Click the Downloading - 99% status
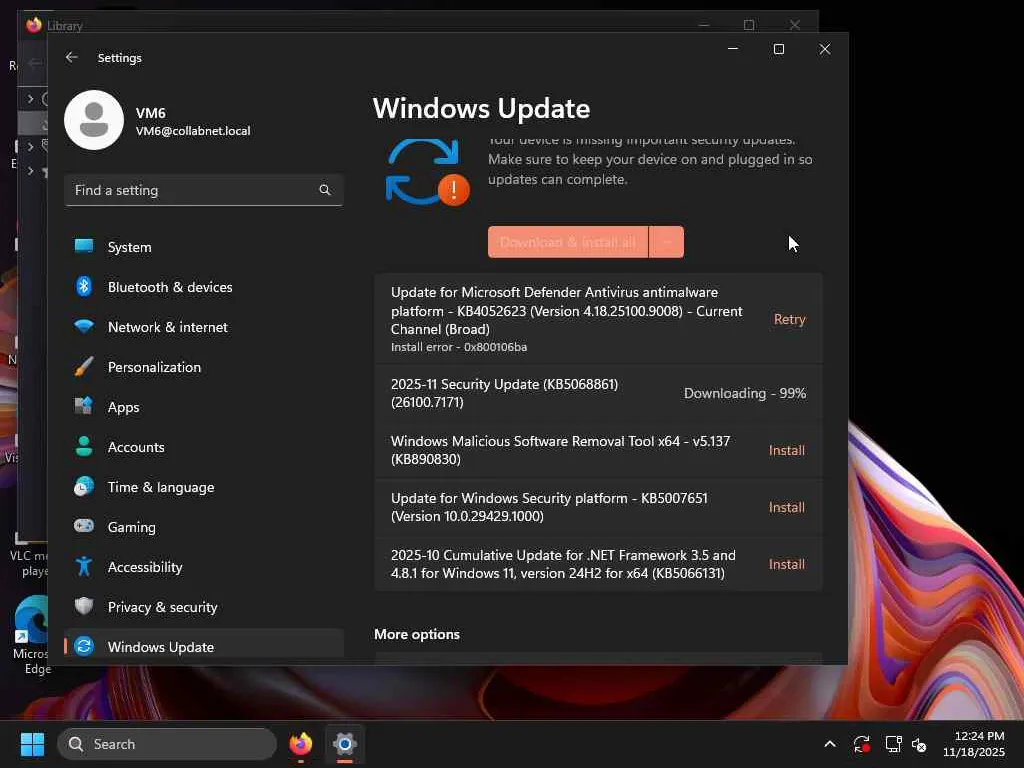This screenshot has width=1024, height=768. [x=744, y=393]
